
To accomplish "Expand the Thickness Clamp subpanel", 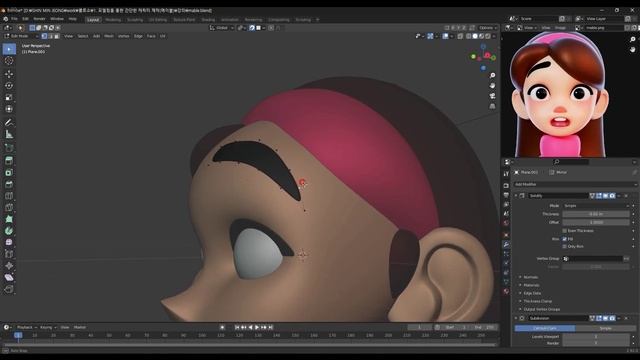I will (x=538, y=301).
